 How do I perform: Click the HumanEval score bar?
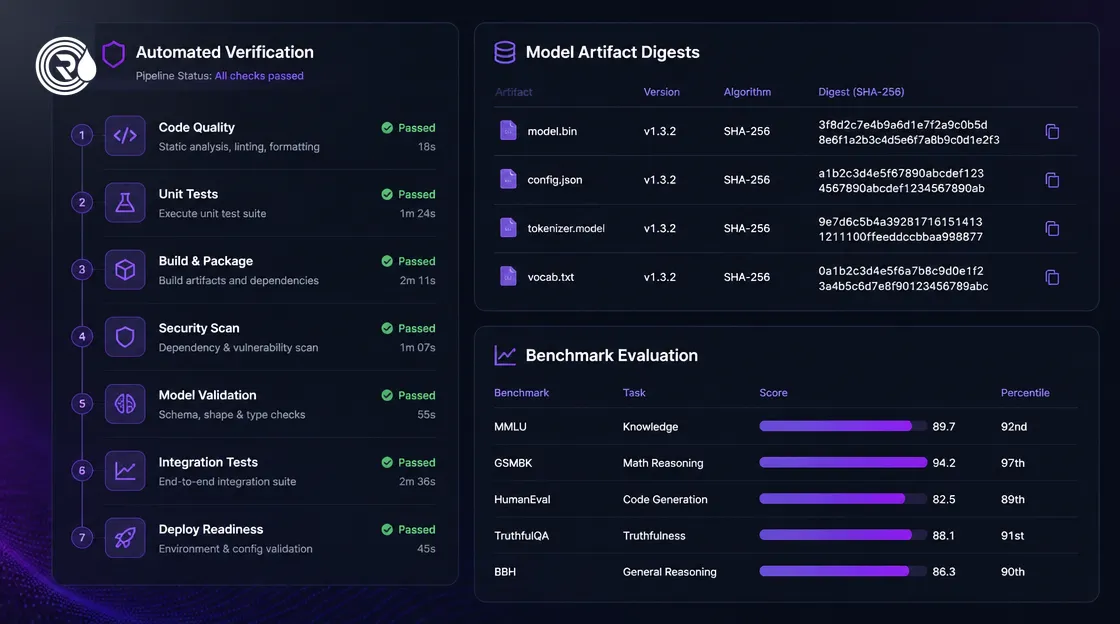(x=843, y=499)
